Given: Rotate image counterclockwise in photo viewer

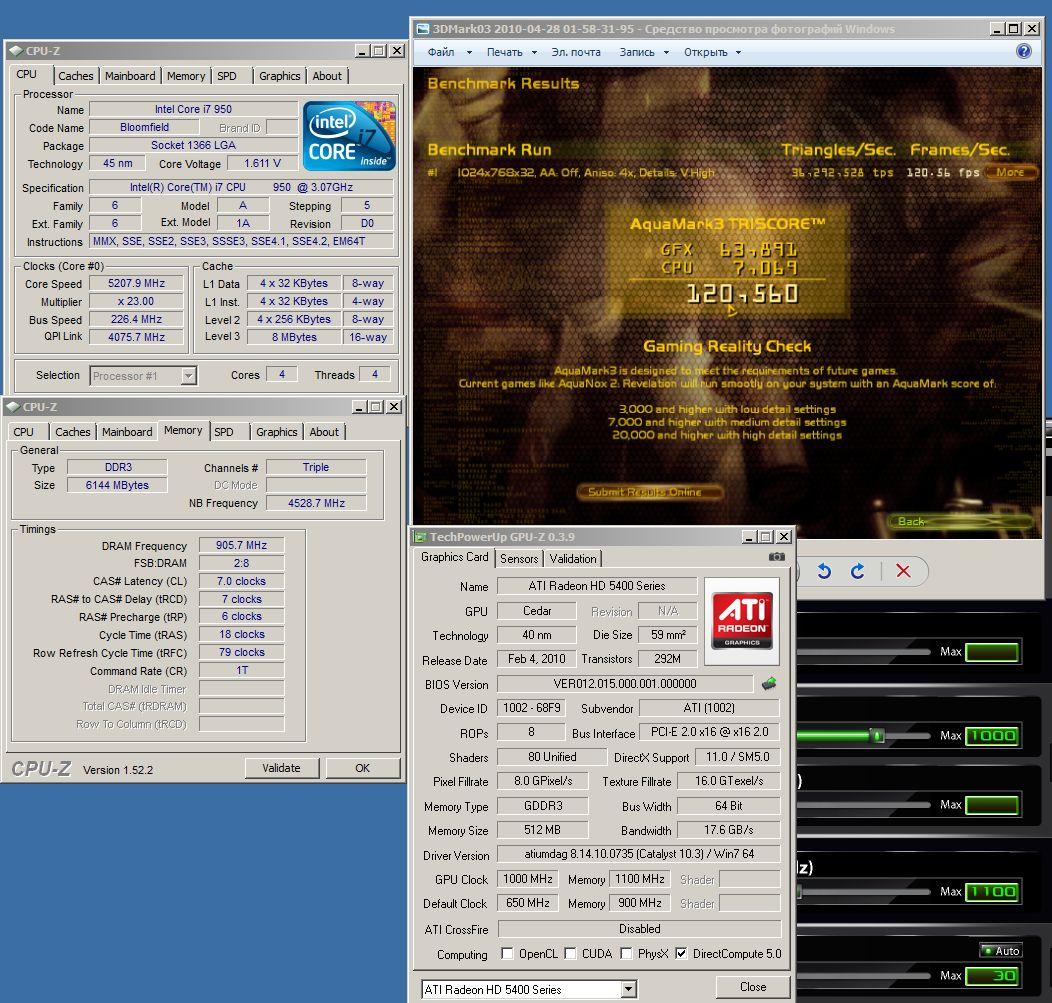Looking at the screenshot, I should tap(824, 571).
